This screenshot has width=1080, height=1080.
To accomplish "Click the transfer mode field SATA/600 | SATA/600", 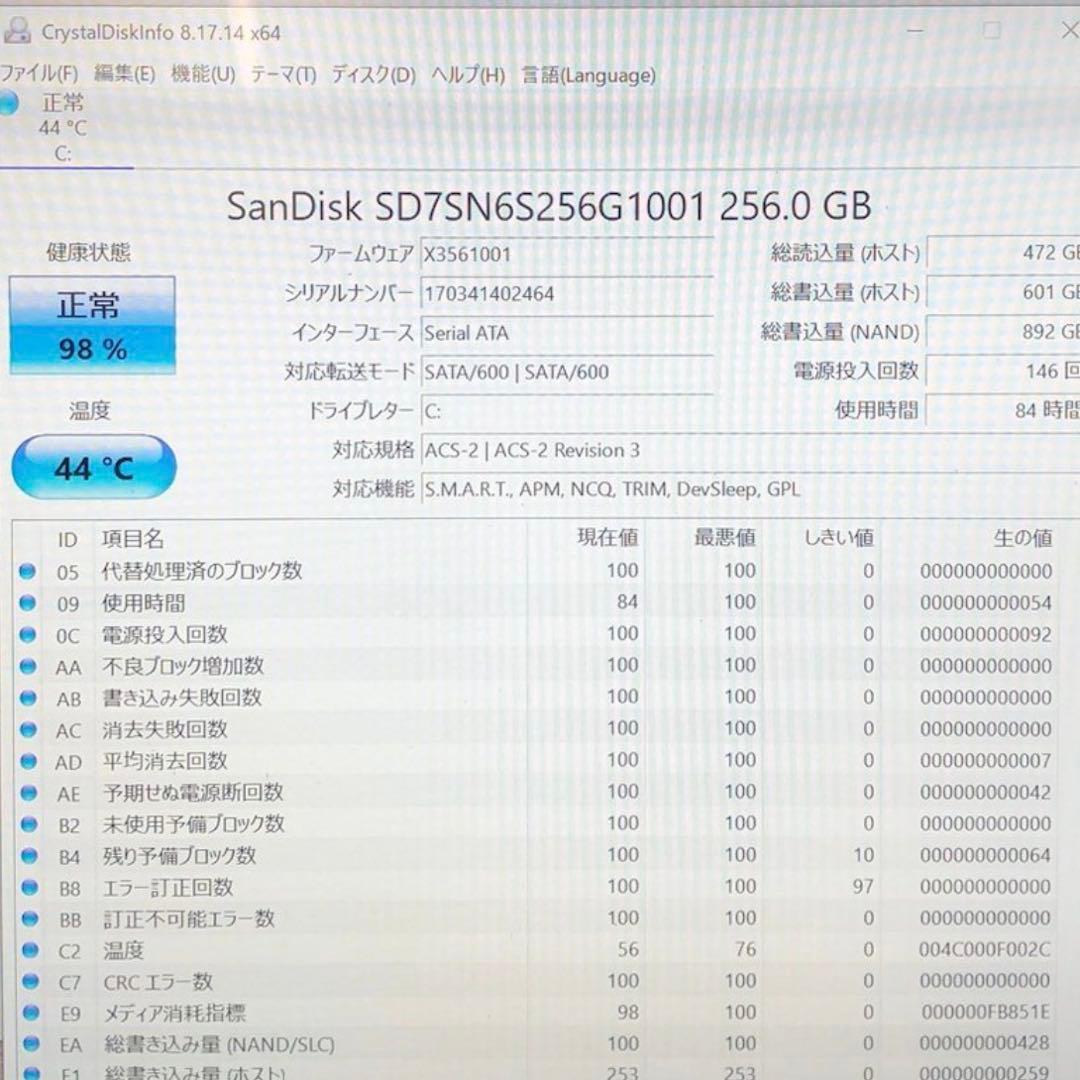I will [567, 373].
